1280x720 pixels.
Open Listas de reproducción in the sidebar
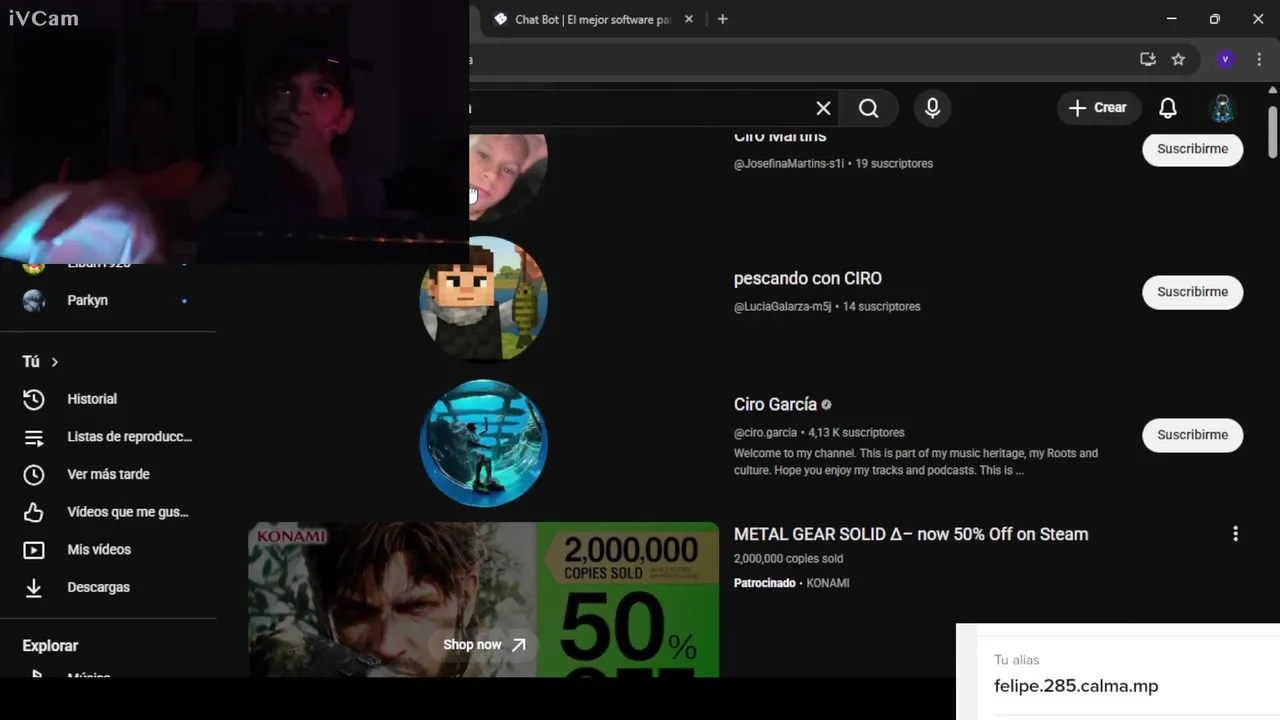coord(107,437)
